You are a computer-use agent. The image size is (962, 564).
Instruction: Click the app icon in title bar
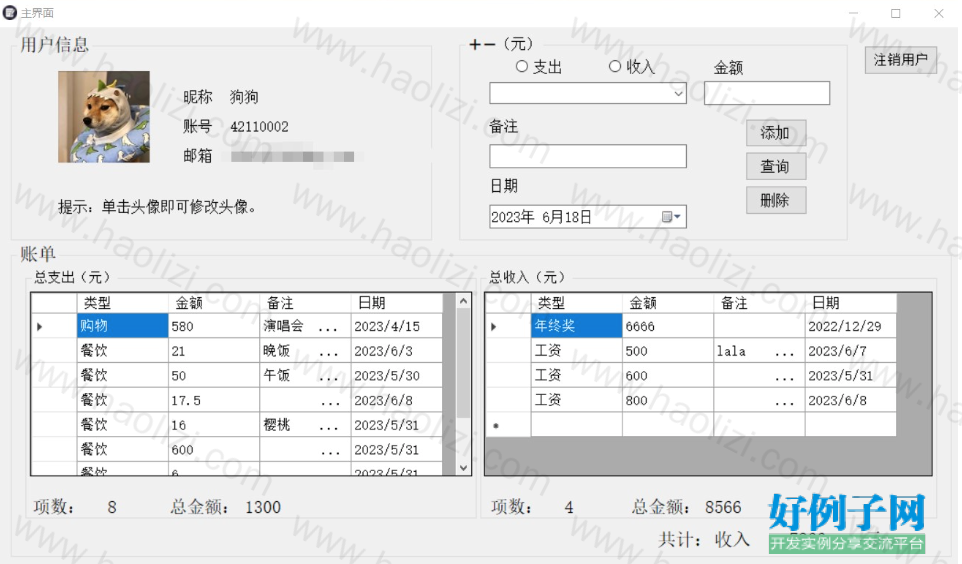click(x=10, y=13)
